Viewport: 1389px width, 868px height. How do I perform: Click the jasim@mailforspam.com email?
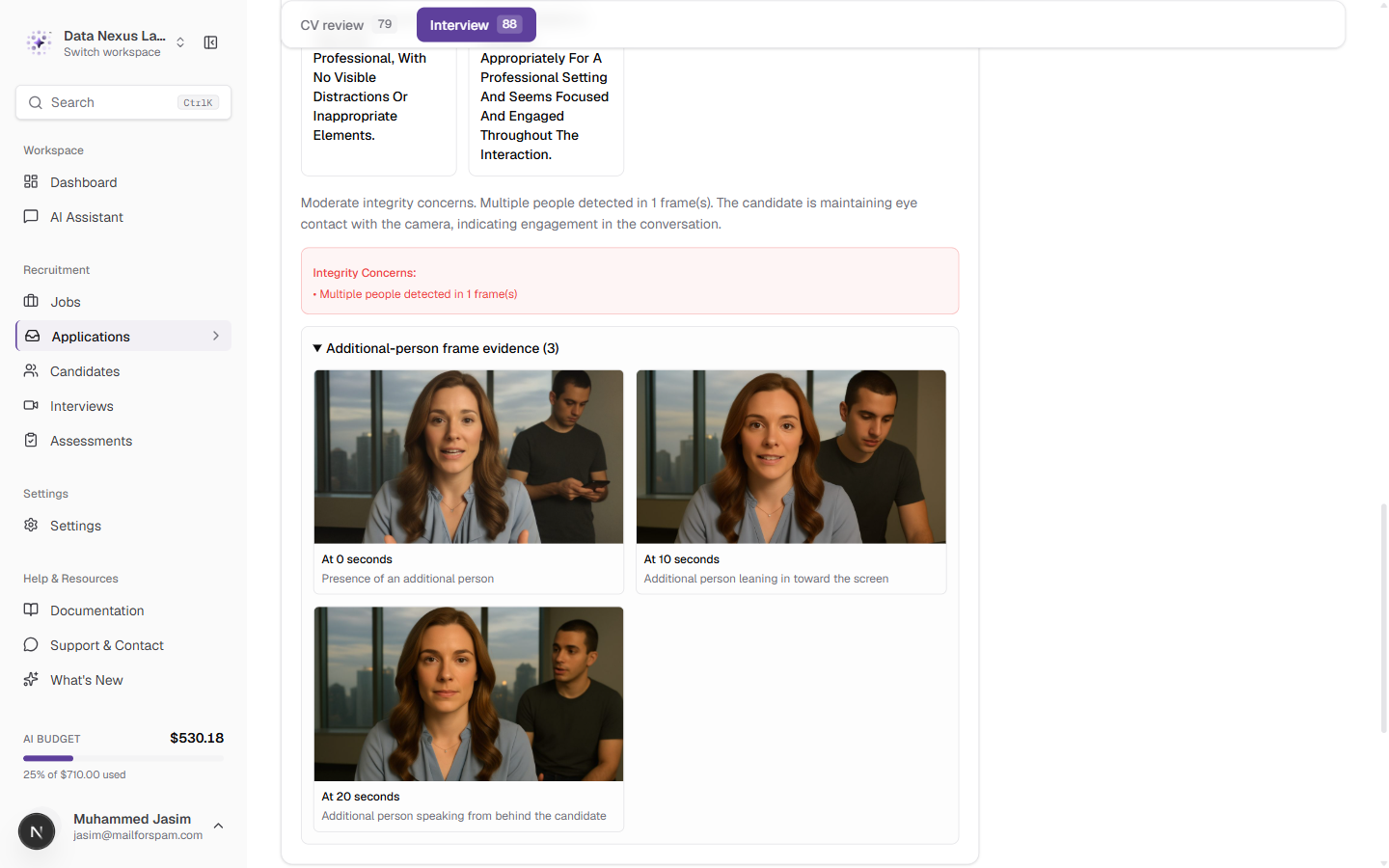point(138,835)
